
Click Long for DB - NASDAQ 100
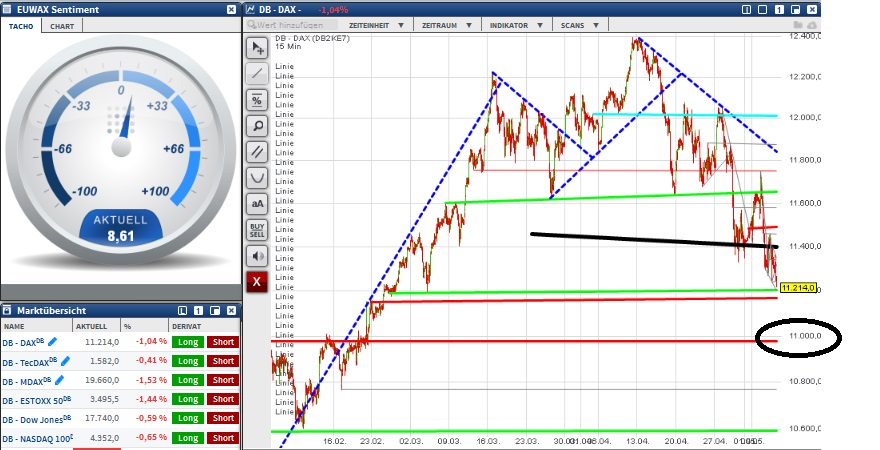[188, 438]
